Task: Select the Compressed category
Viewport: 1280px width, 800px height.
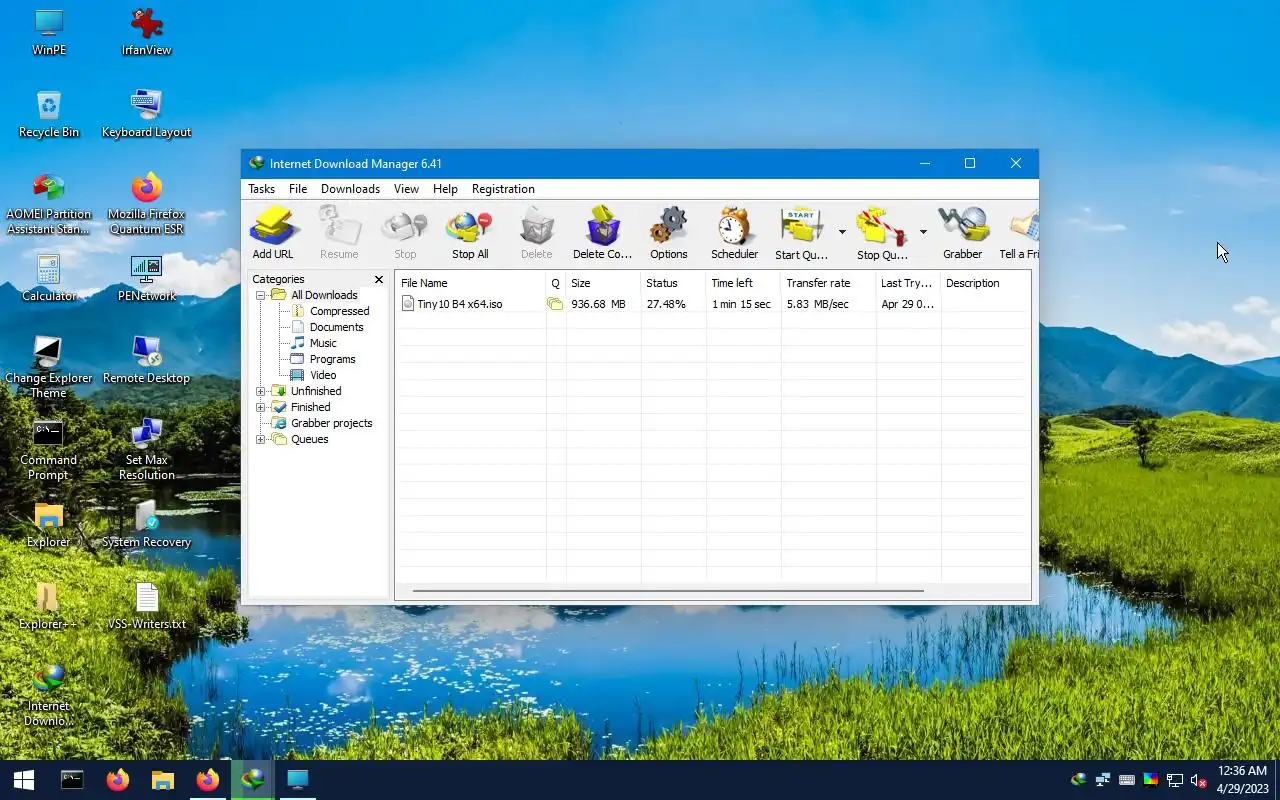Action: [339, 311]
